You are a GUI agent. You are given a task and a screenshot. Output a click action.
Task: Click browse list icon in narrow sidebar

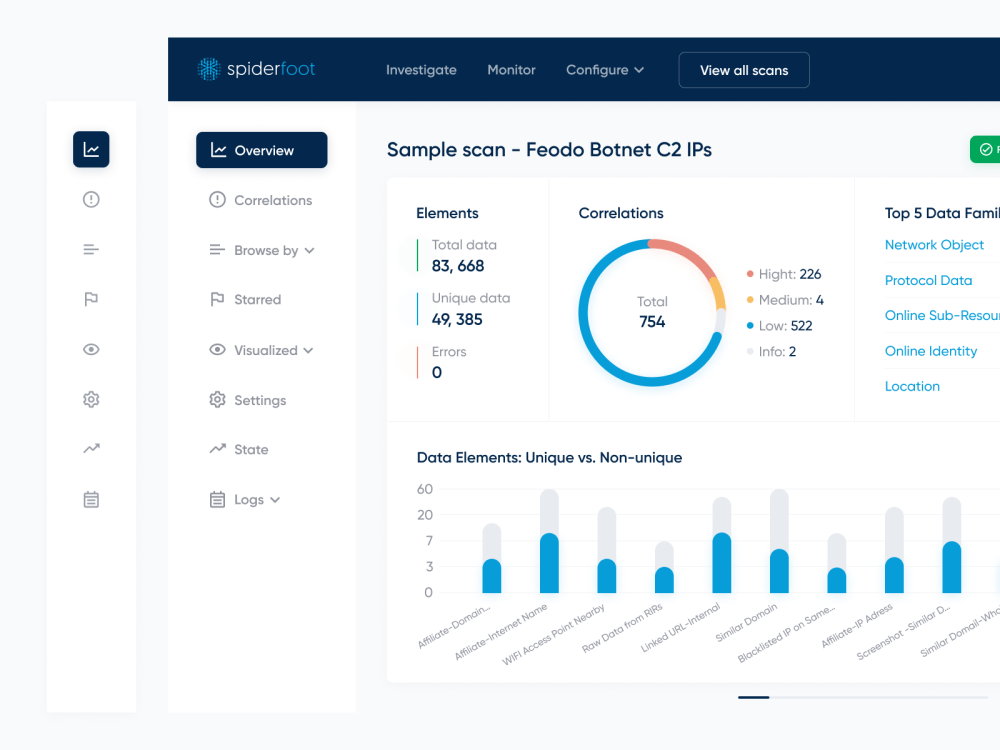(91, 249)
